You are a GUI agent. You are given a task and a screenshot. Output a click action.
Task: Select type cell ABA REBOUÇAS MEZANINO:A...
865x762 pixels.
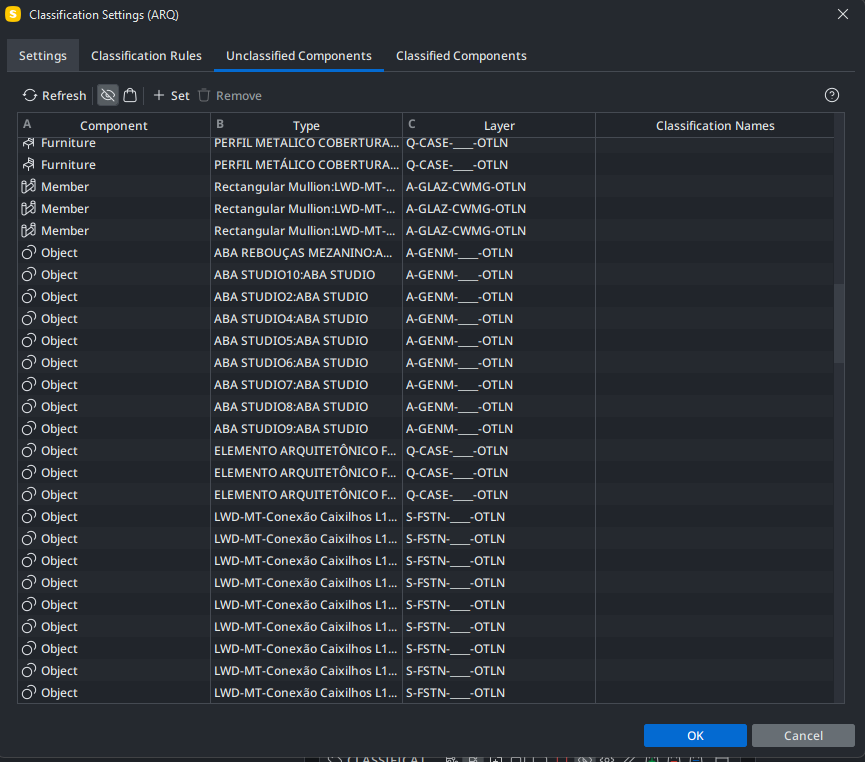(x=306, y=253)
